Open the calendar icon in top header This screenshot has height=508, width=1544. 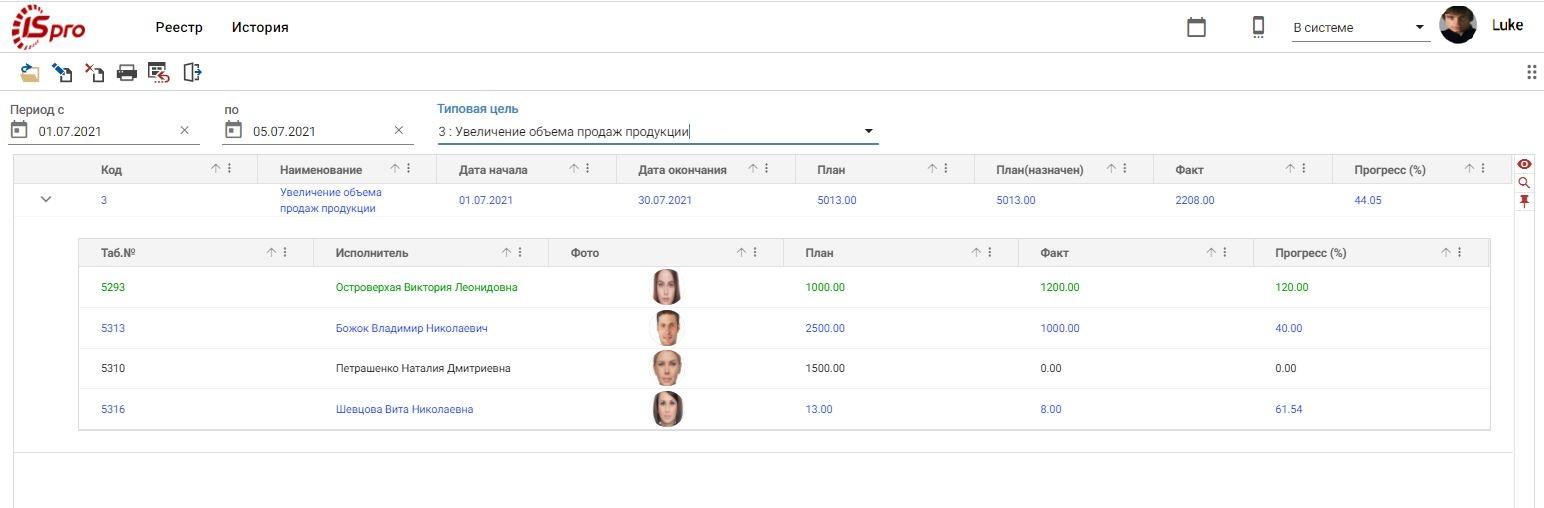click(1196, 27)
